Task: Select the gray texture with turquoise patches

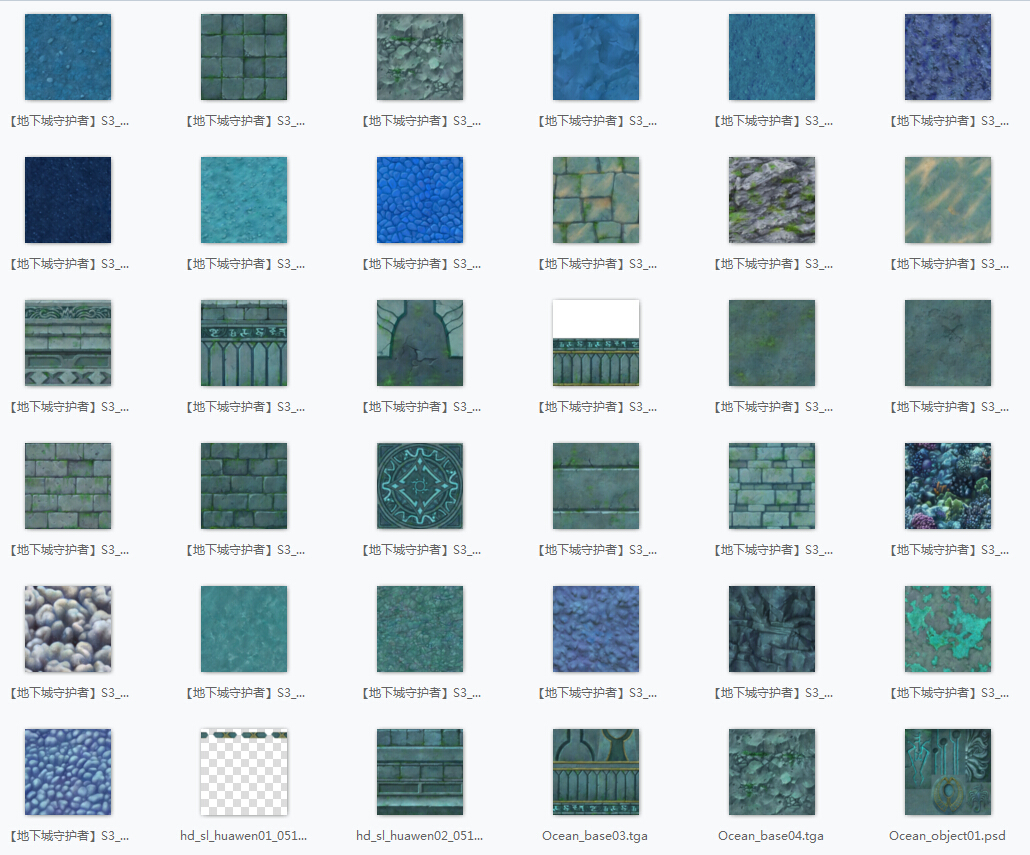Action: [948, 629]
